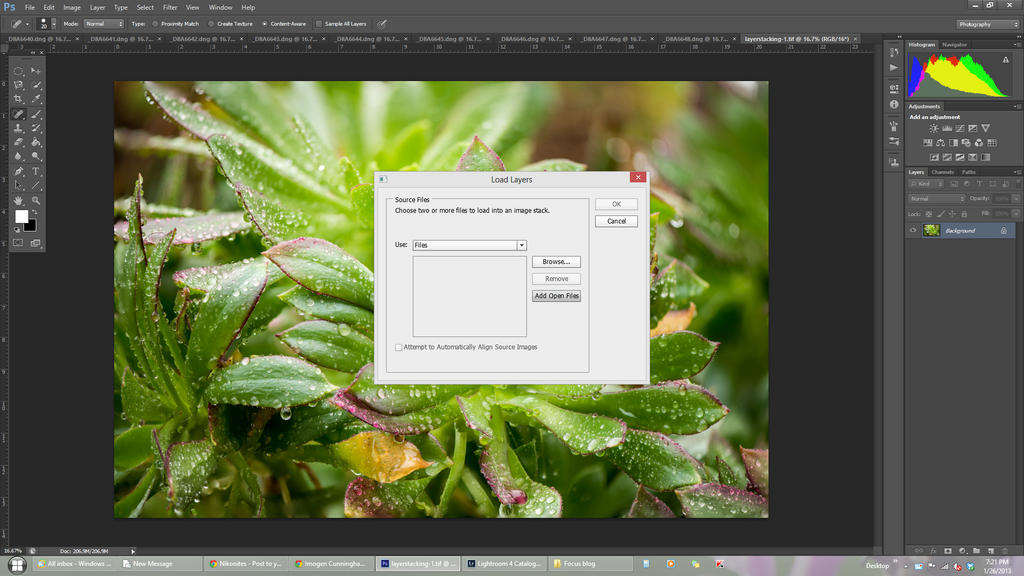The image size is (1024, 576).
Task: Select the Clone Stamp tool
Action: pyautogui.click(x=19, y=128)
